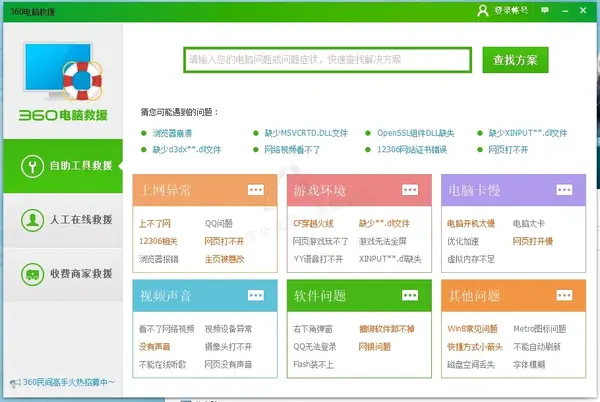Screen dimensions: 600x402
Task: Click 磁盘空间丢失 entry
Action: pyautogui.click(x=471, y=365)
